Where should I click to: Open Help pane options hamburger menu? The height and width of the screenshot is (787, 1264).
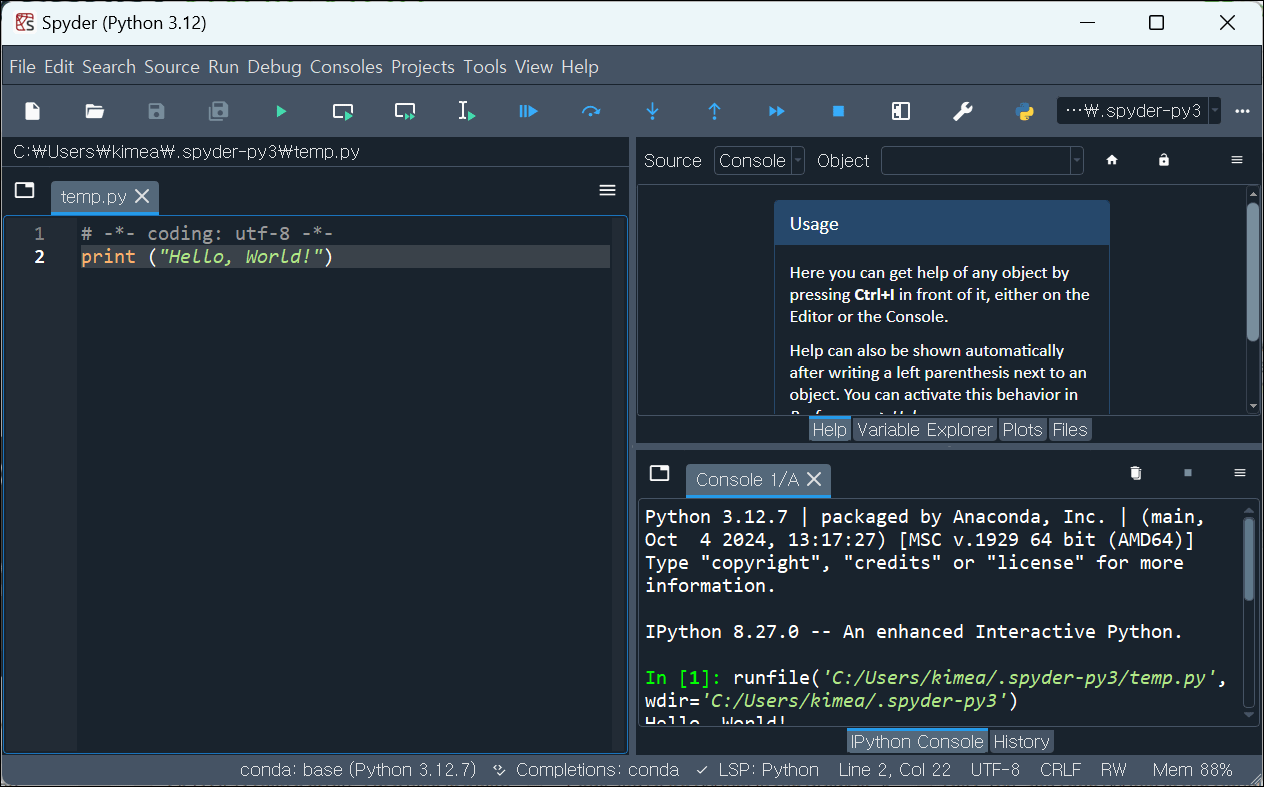(1237, 160)
